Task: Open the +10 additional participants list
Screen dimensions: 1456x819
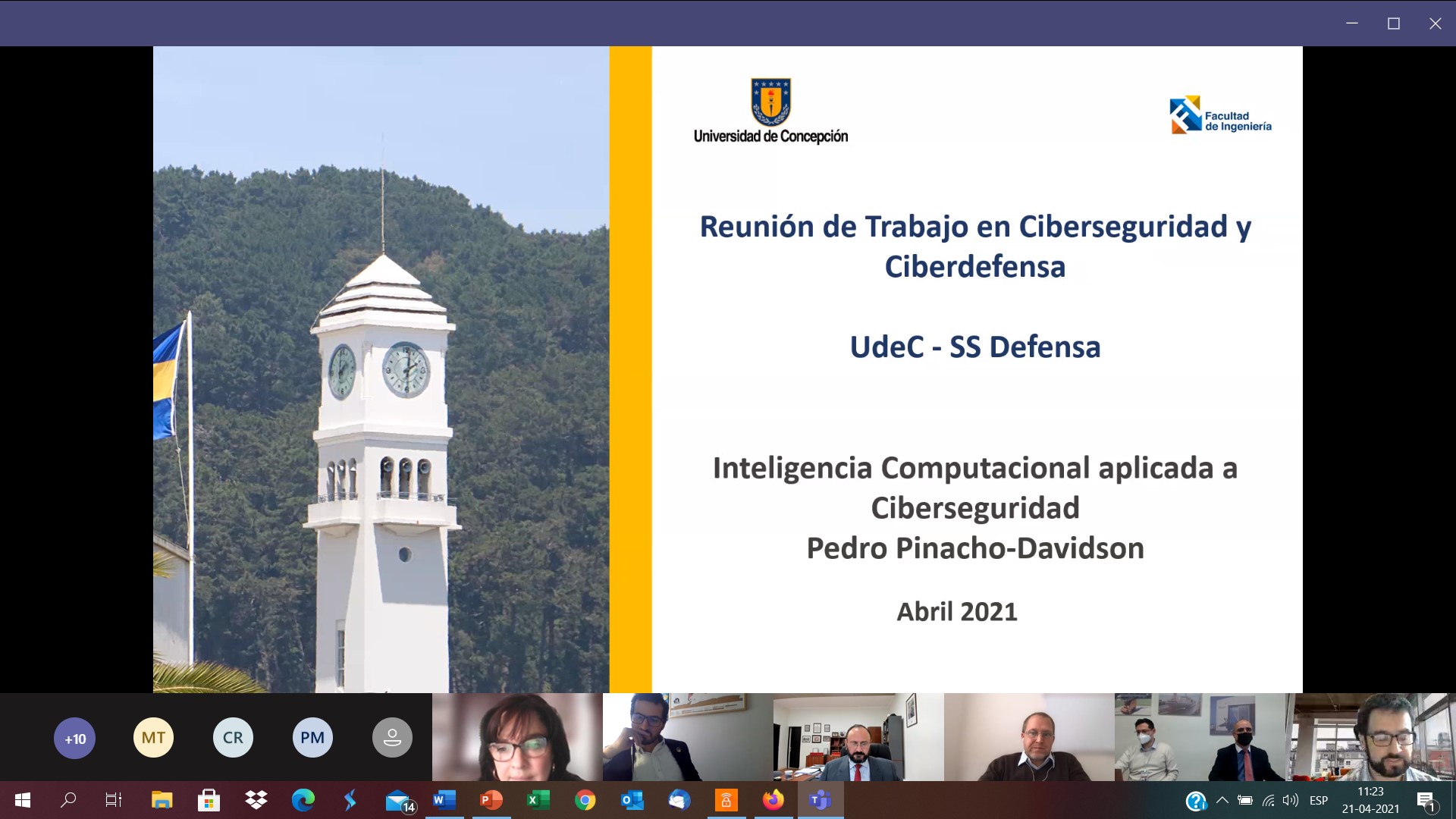Action: [x=74, y=738]
